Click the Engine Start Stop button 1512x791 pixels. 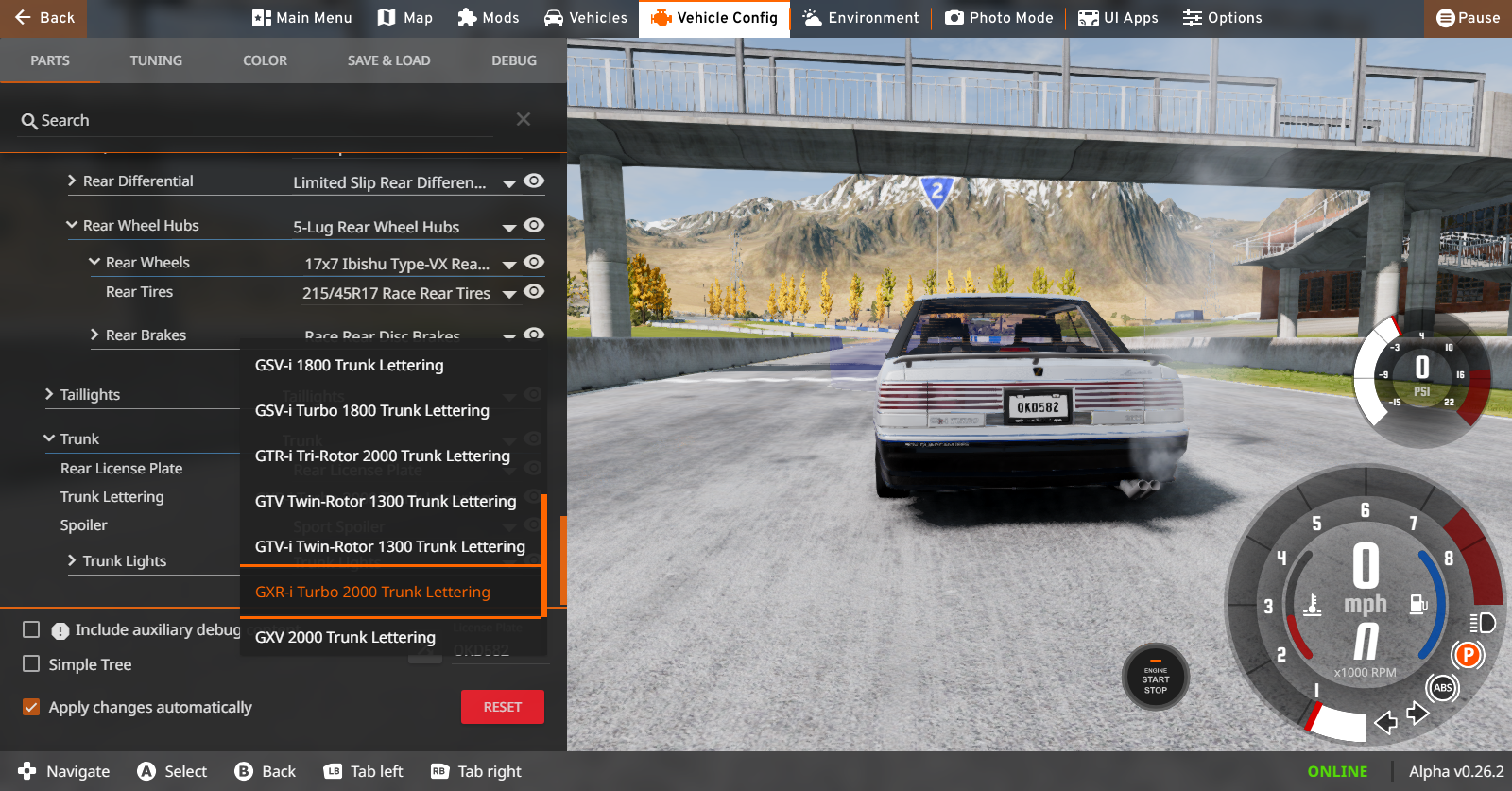1155,678
